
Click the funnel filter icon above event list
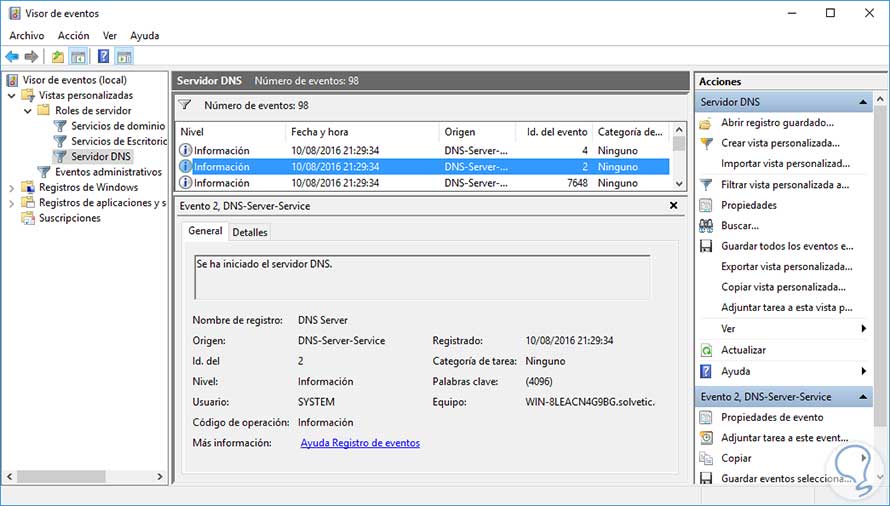(184, 105)
